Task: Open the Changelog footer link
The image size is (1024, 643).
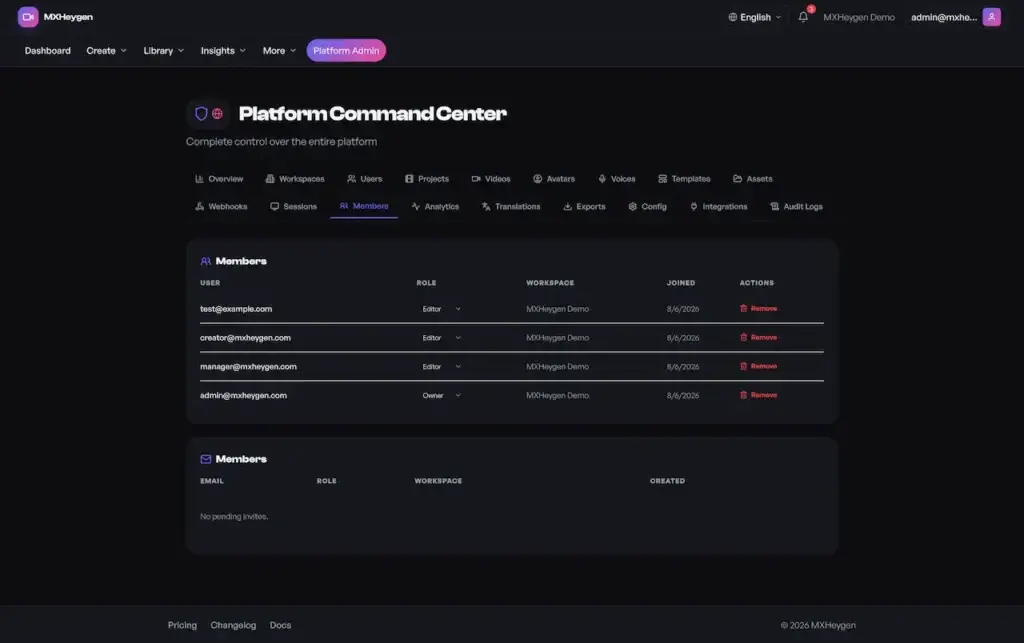Action: 233,625
